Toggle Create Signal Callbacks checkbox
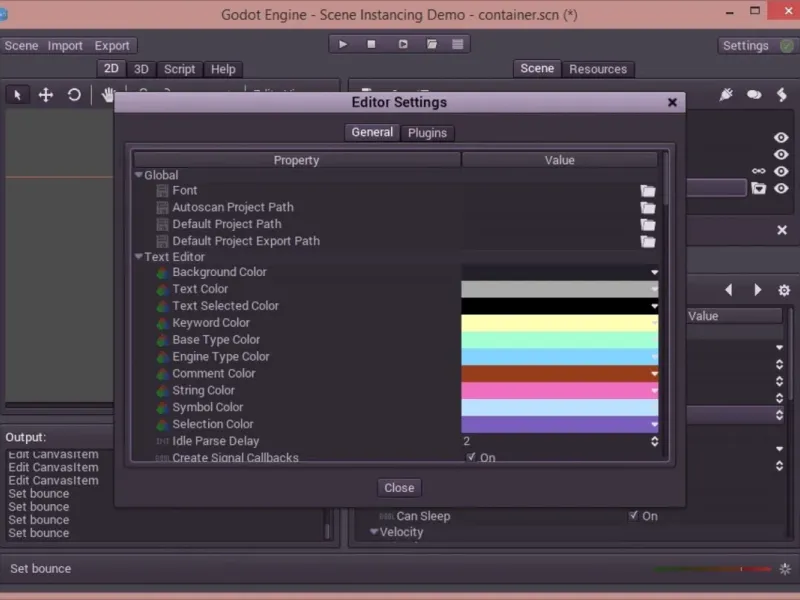Image resolution: width=800 pixels, height=600 pixels. 471,457
